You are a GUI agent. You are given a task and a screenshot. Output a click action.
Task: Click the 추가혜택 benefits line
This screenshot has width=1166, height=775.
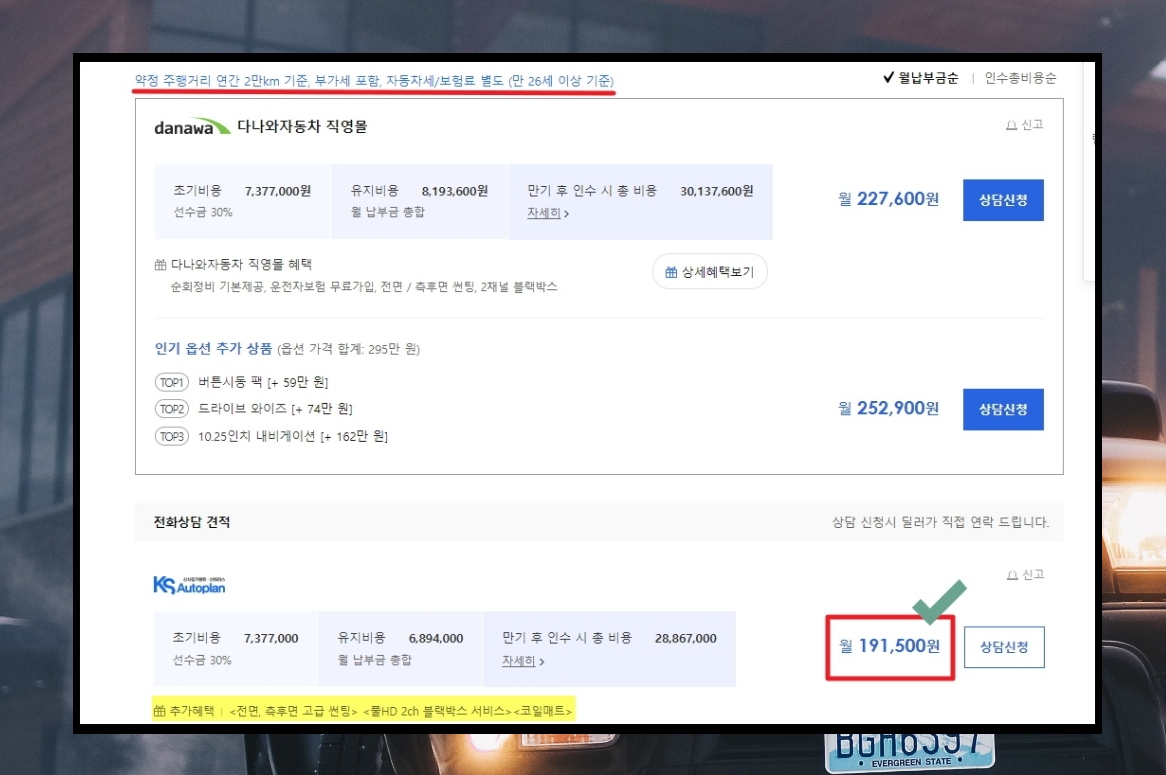point(364,711)
